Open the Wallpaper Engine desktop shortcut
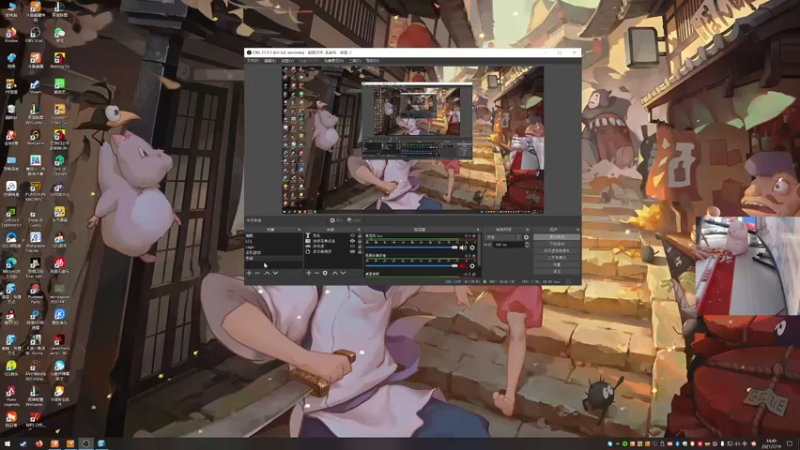 click(x=35, y=241)
